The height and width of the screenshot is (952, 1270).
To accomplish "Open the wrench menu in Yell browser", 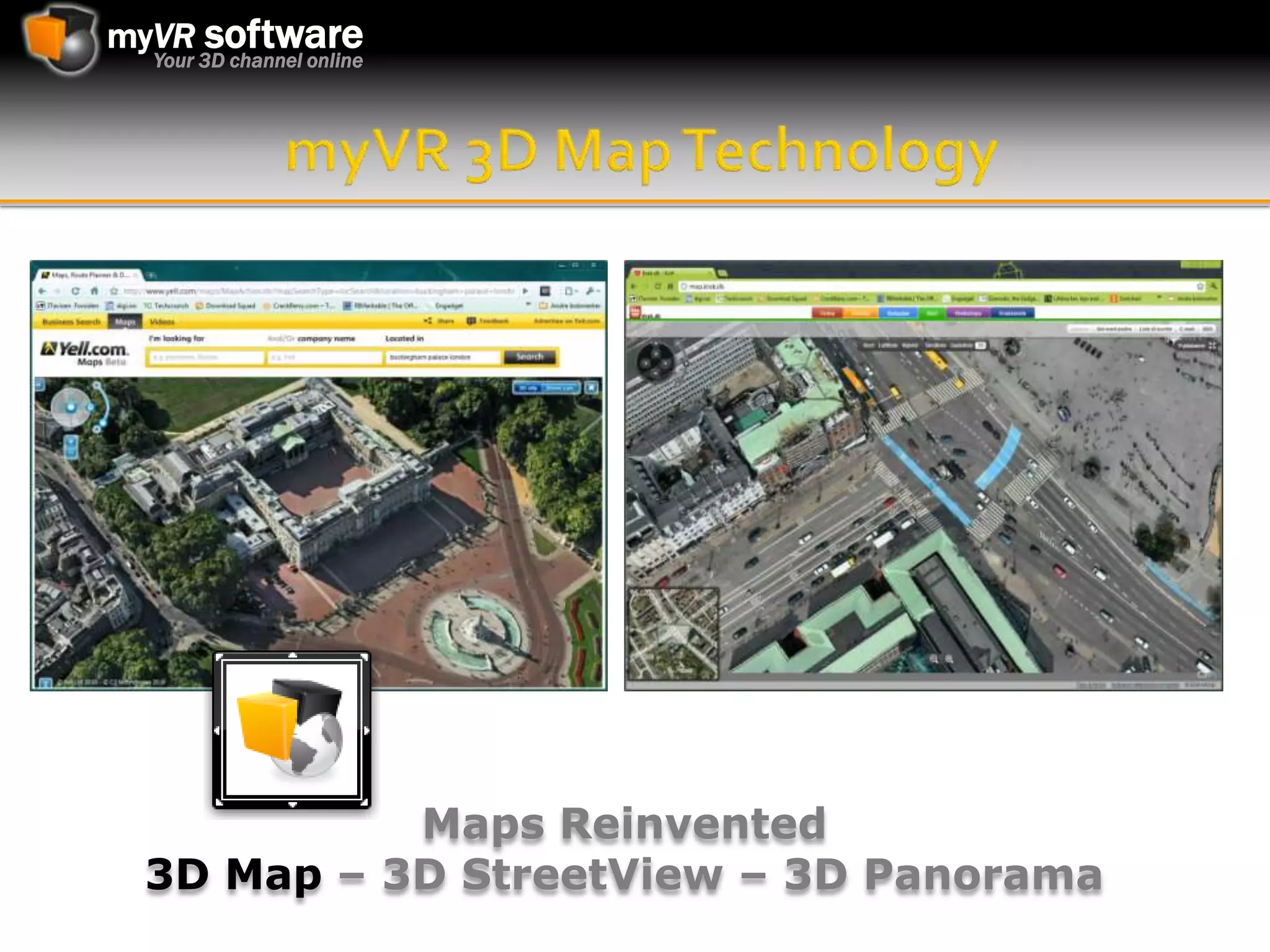I will coord(591,291).
